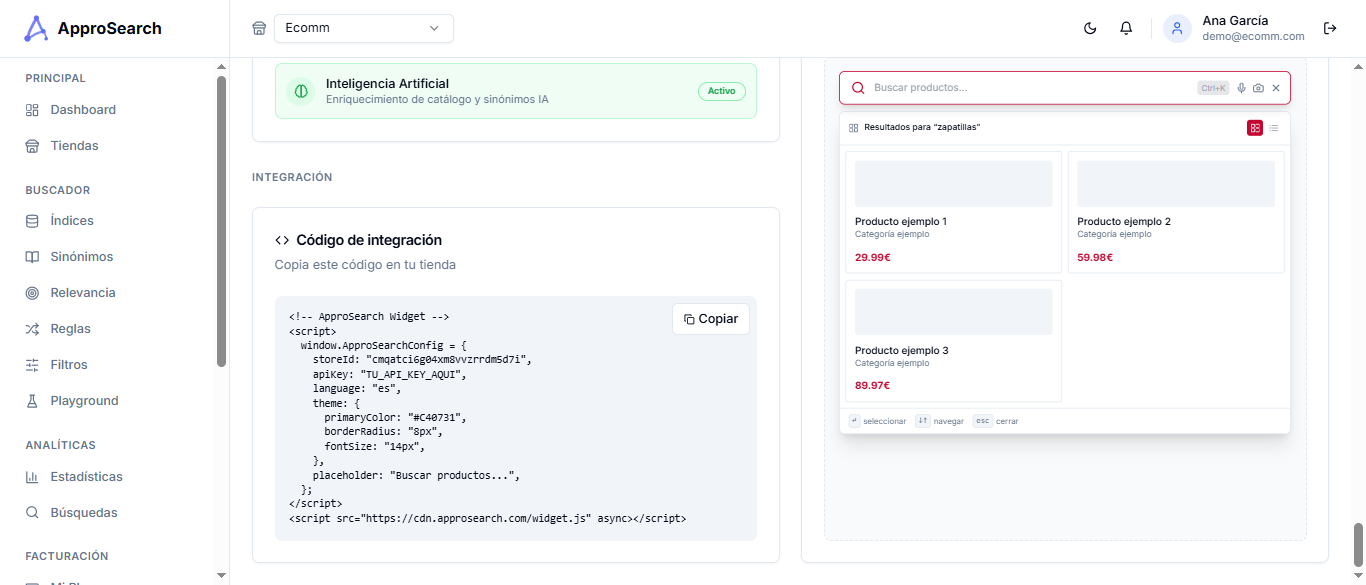Viewport: 1366px width, 585px height.
Task: Click the store icon beside Ecomm selector
Action: [259, 28]
